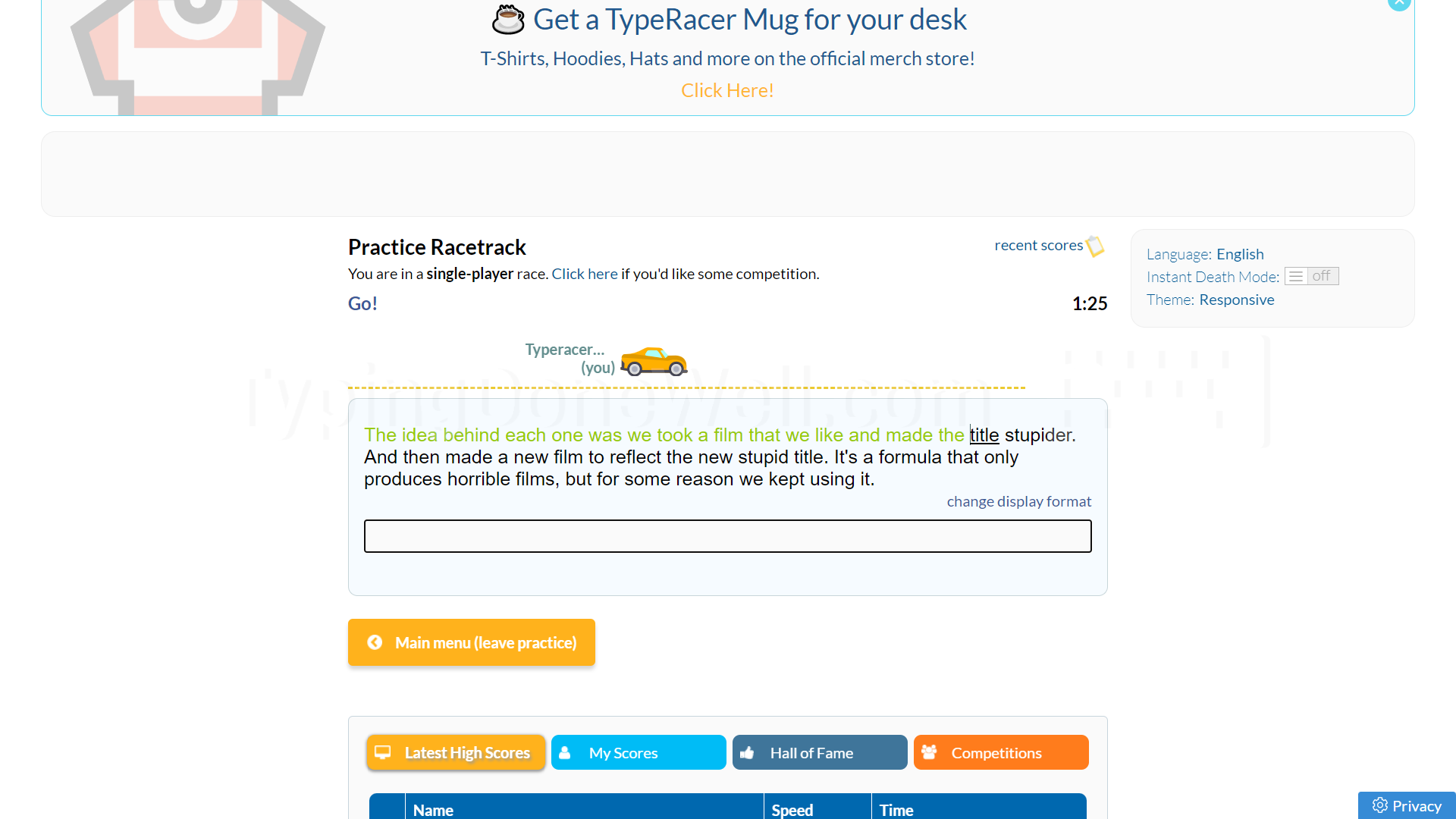Click the TypeRacer merch store link
1456x819 pixels.
[728, 90]
